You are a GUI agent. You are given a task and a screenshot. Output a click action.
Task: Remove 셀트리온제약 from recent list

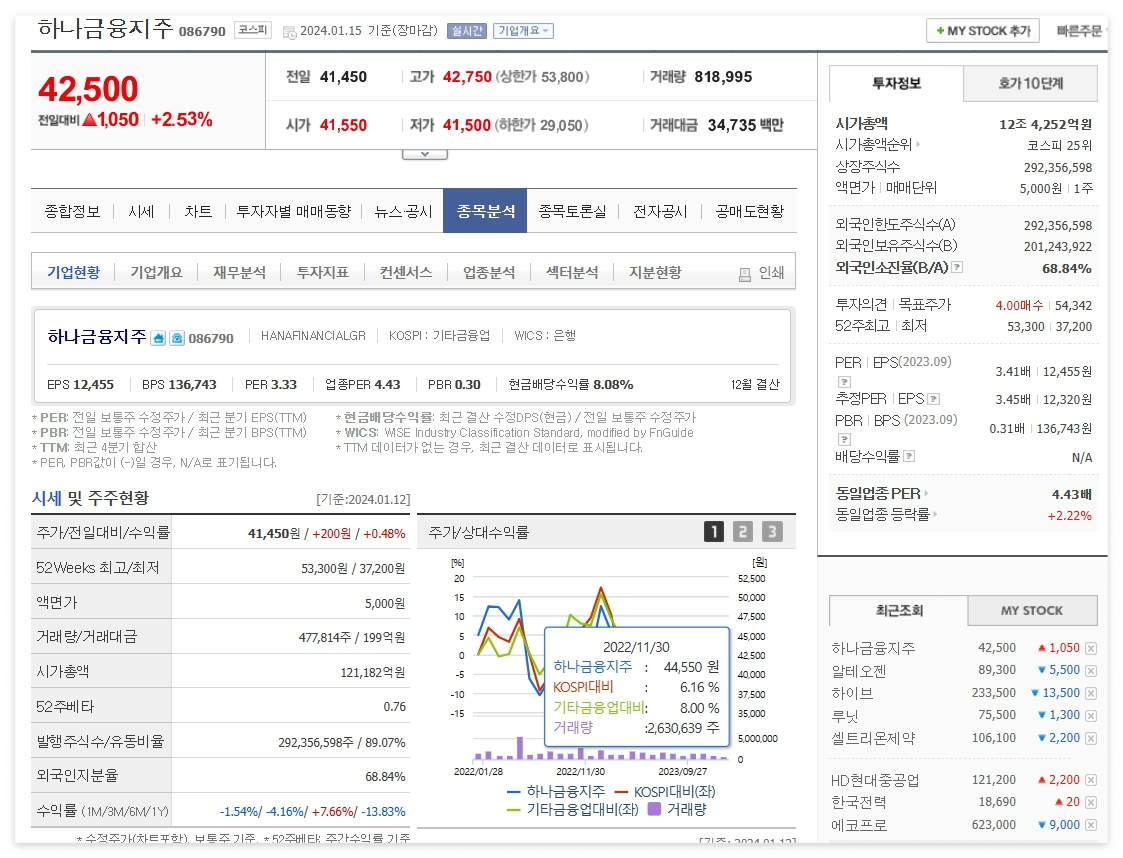coord(1091,738)
